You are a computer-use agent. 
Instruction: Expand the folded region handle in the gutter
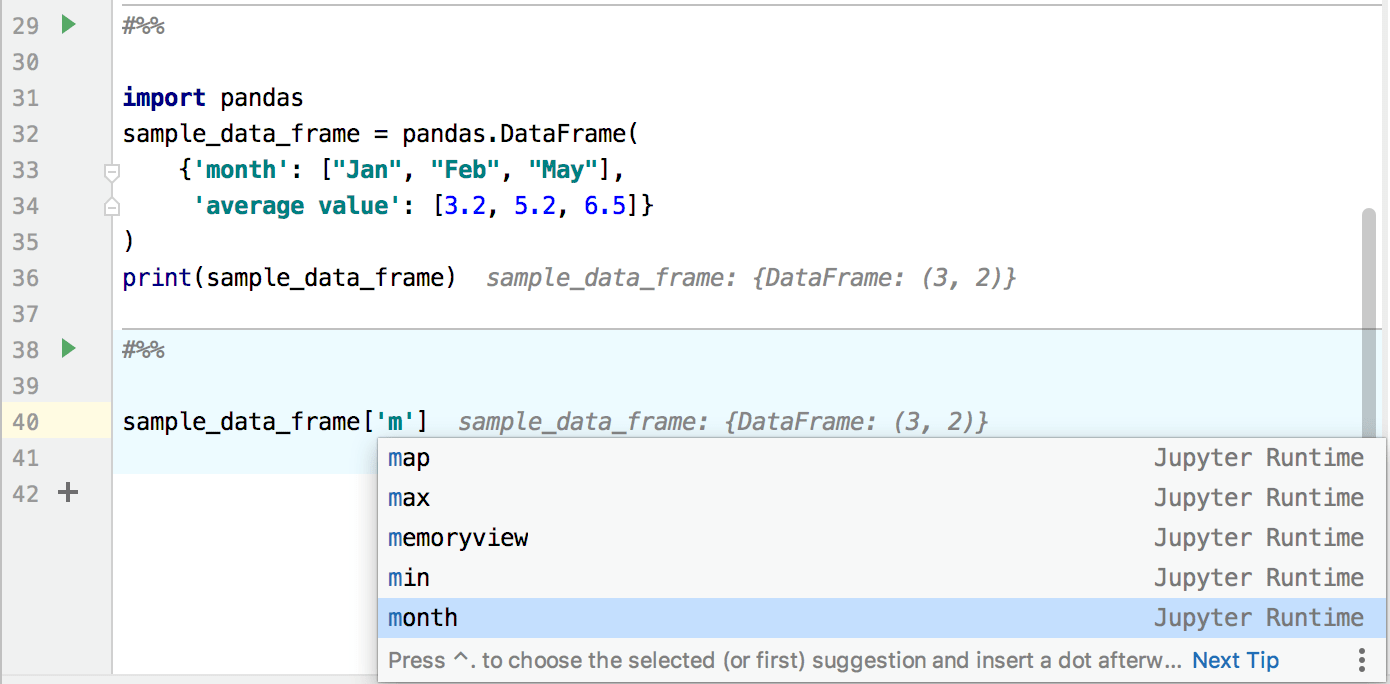click(111, 172)
